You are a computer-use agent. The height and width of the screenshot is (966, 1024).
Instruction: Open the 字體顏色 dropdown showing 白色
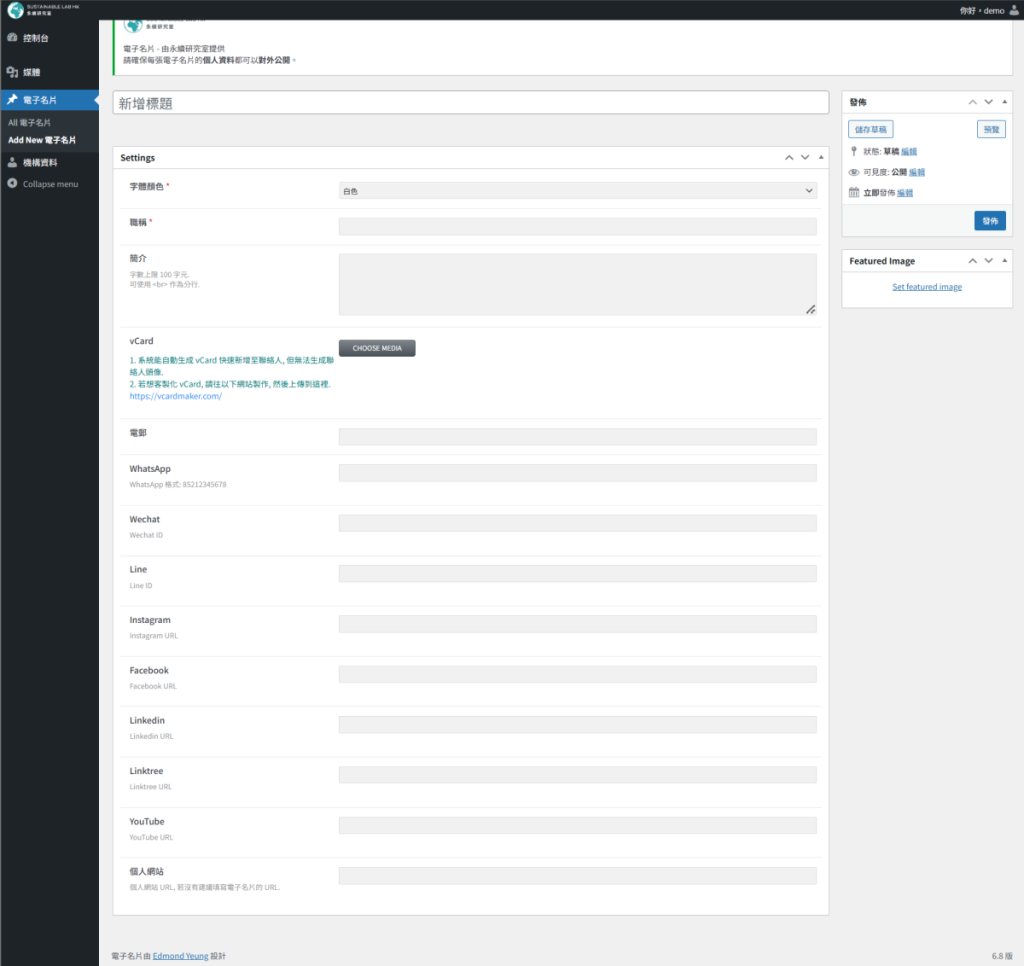[x=577, y=190]
